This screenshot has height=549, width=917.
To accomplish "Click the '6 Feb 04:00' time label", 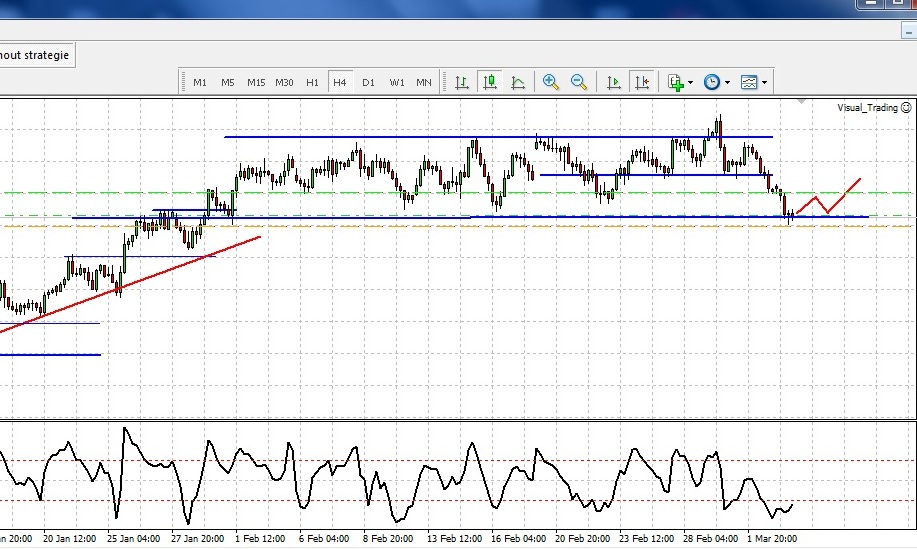I will point(324,538).
